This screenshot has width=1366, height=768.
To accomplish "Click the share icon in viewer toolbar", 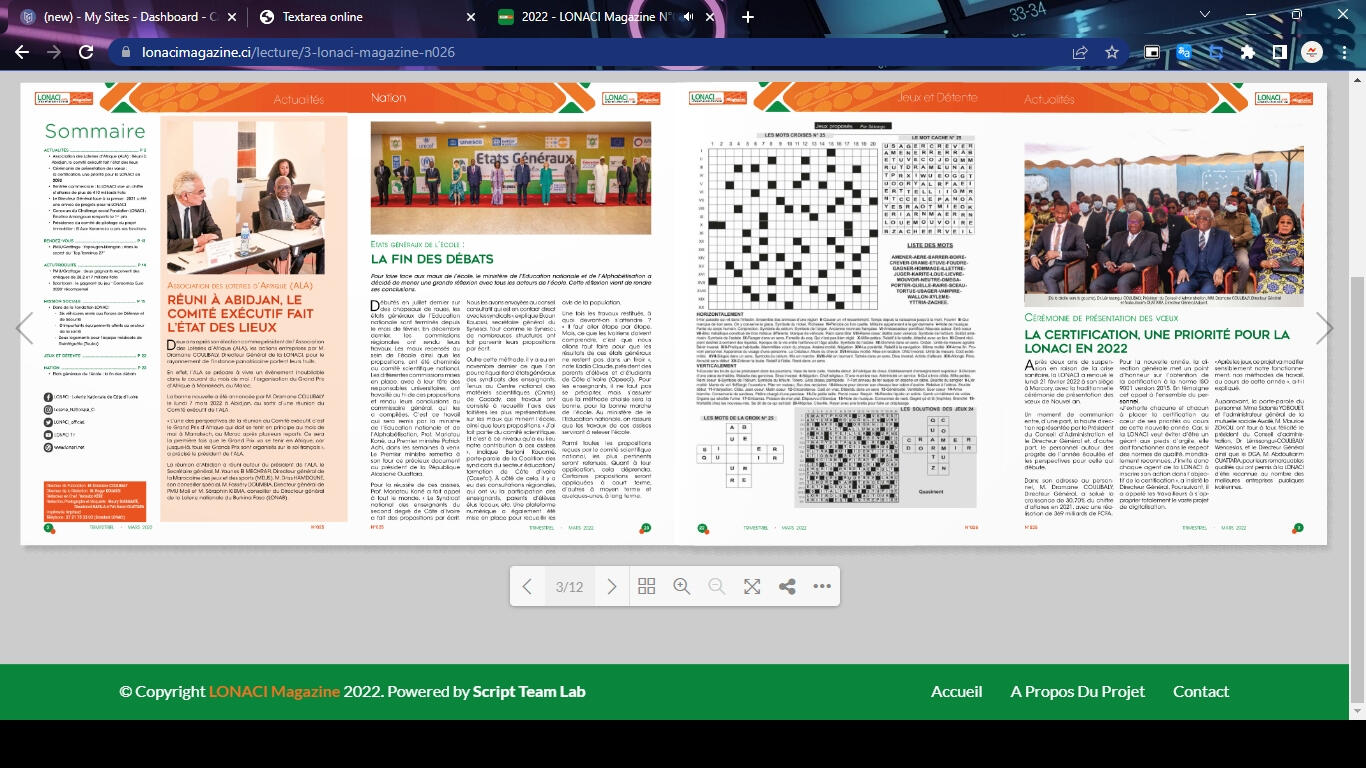I will (x=787, y=587).
